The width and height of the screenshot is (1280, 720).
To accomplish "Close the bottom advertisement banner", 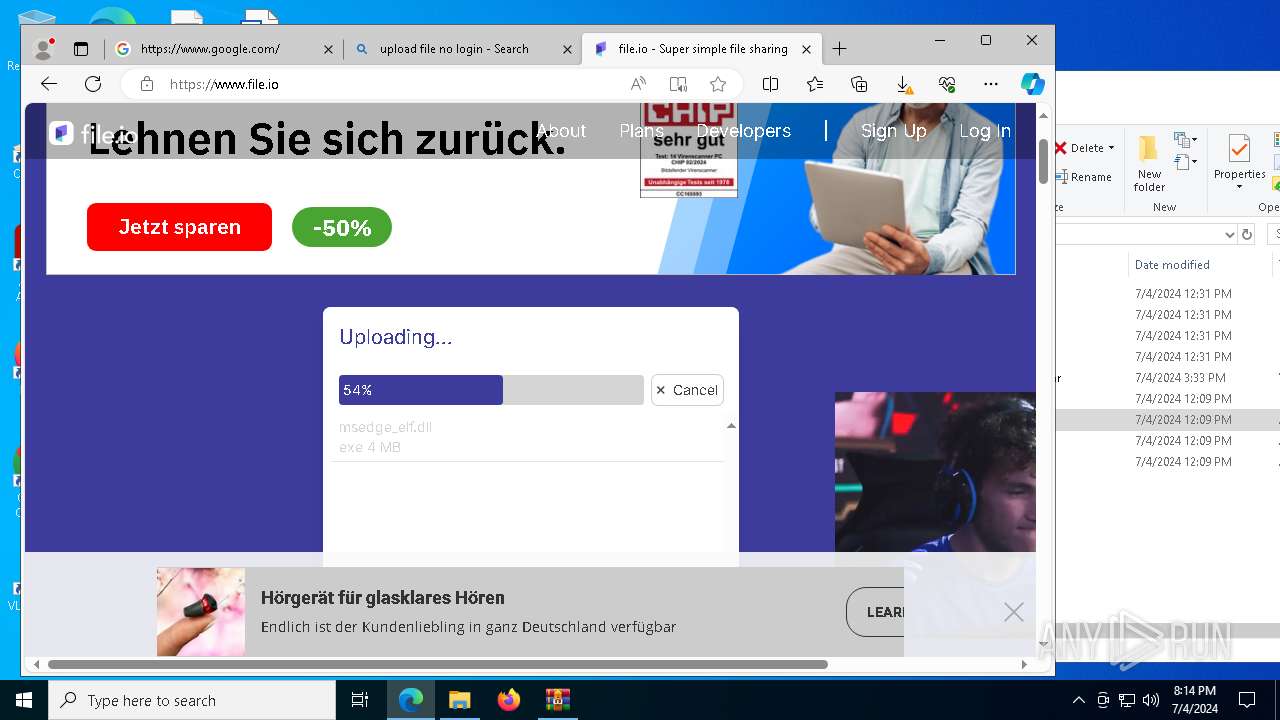I will coord(1013,612).
